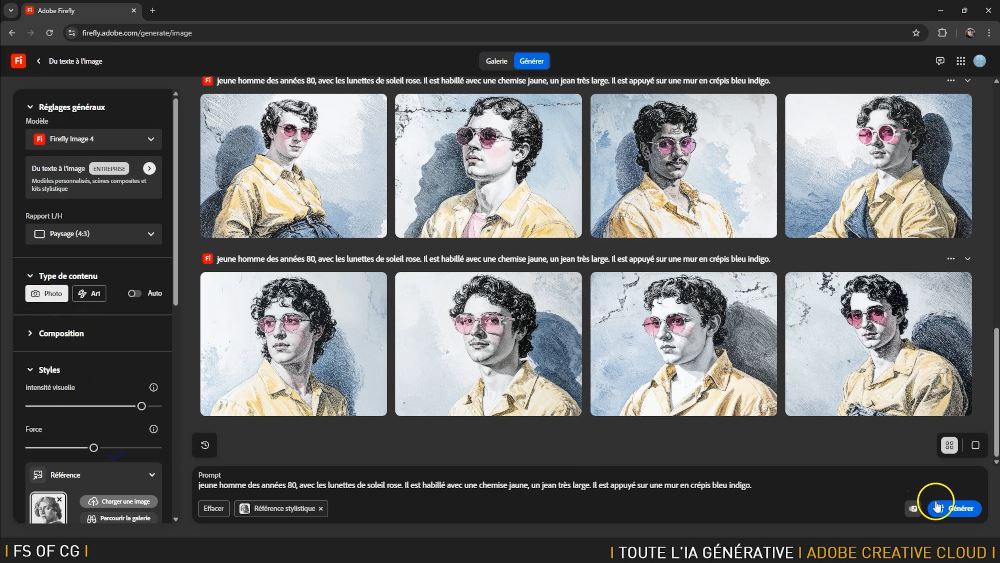
Task: Open first image in top results row
Action: coord(293,166)
